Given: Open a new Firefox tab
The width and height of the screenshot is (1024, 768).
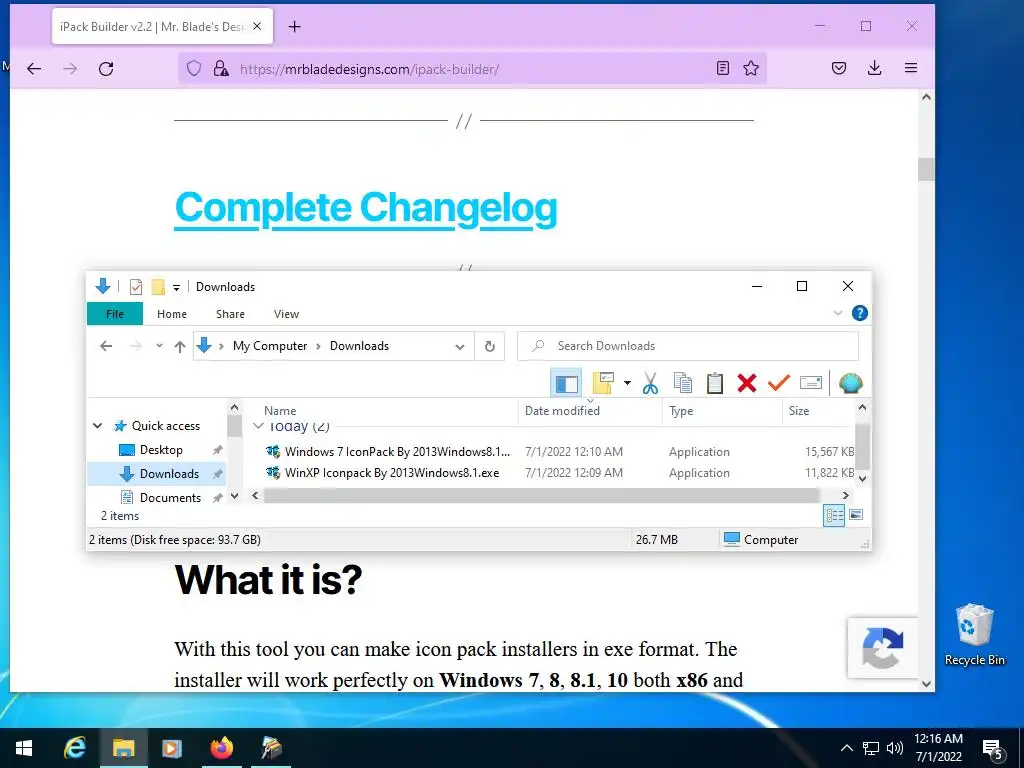Looking at the screenshot, I should [295, 27].
